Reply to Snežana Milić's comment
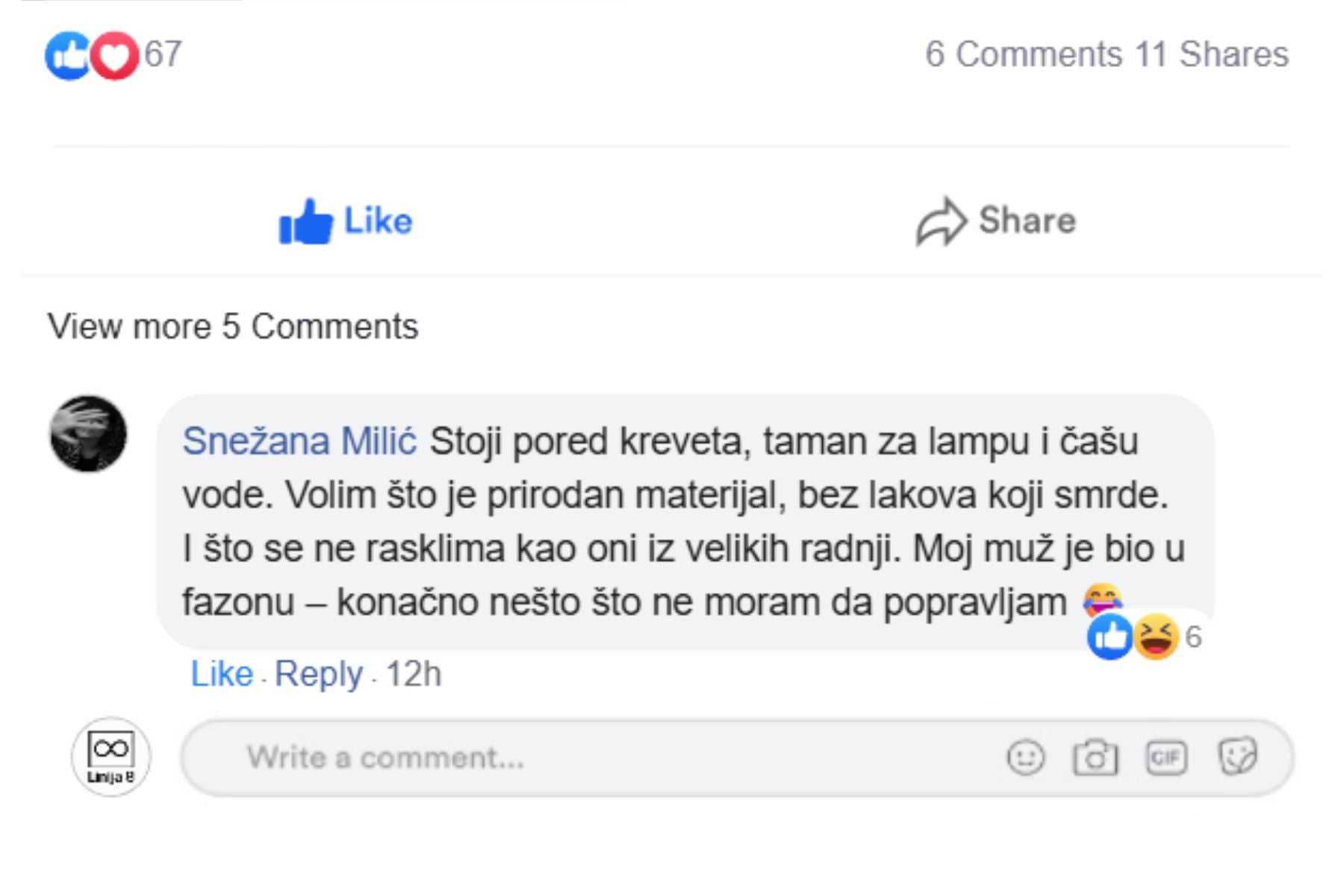 tap(318, 673)
